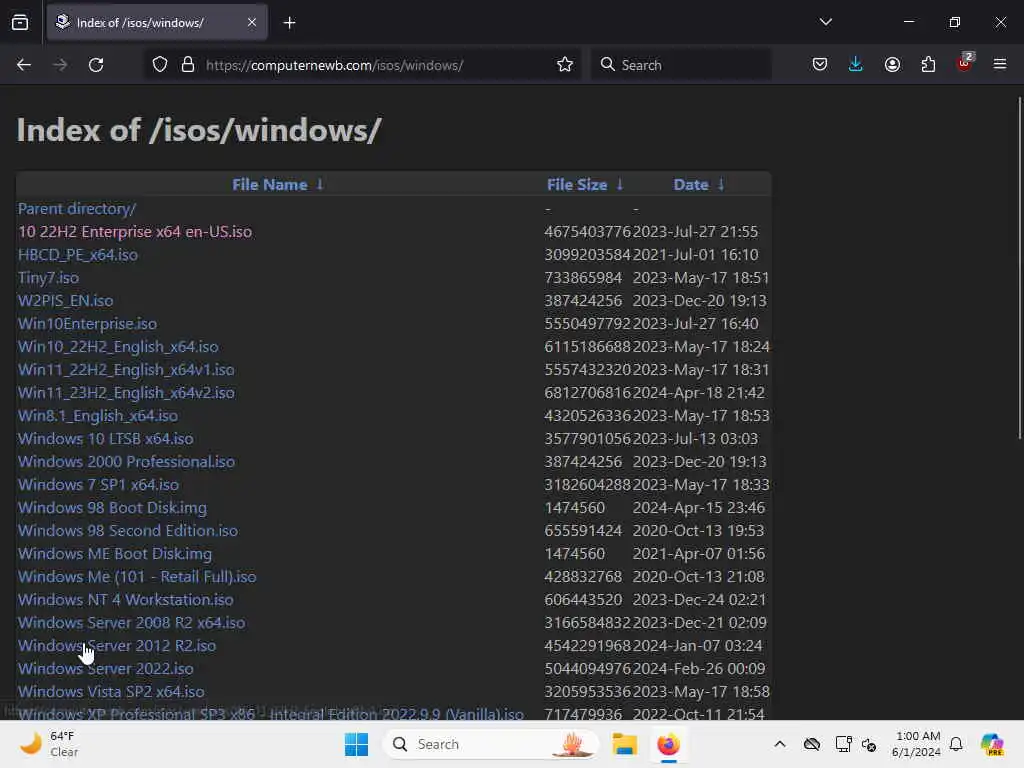1024x768 pixels.
Task: Open the Windows Start menu
Action: point(357,744)
